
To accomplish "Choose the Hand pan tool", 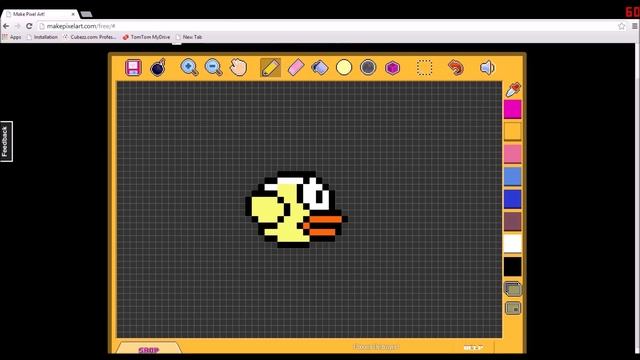I will pos(238,67).
